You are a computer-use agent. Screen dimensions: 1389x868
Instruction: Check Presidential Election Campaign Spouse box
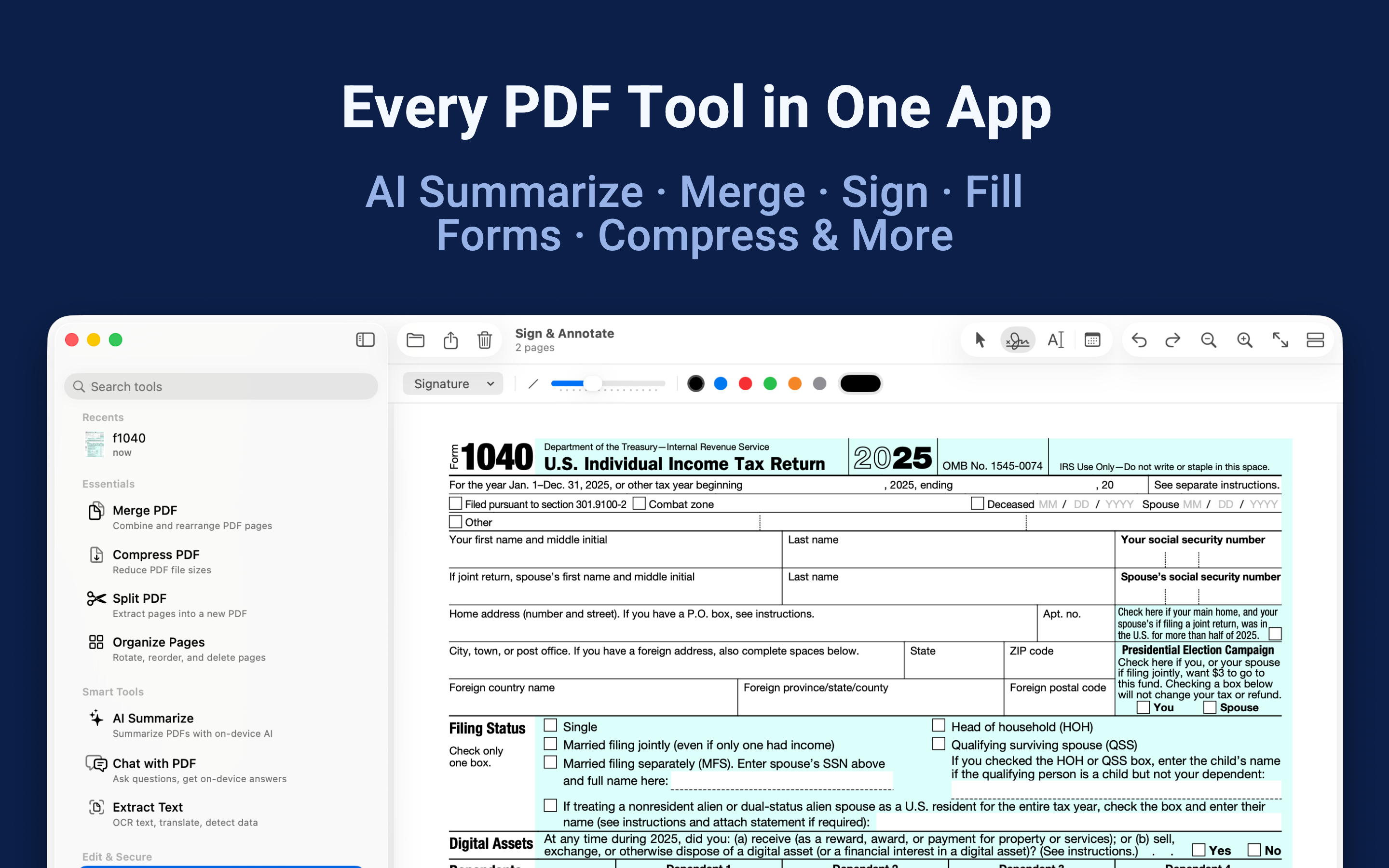point(1210,707)
